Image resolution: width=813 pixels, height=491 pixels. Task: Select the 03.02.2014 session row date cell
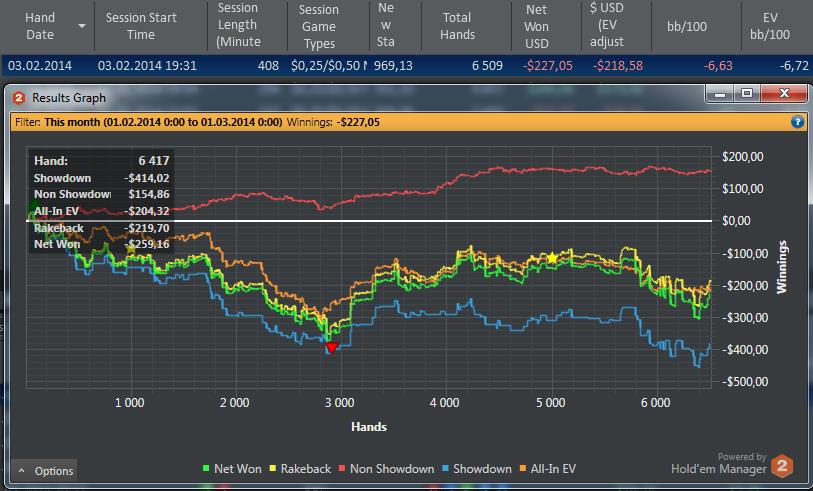pos(40,66)
